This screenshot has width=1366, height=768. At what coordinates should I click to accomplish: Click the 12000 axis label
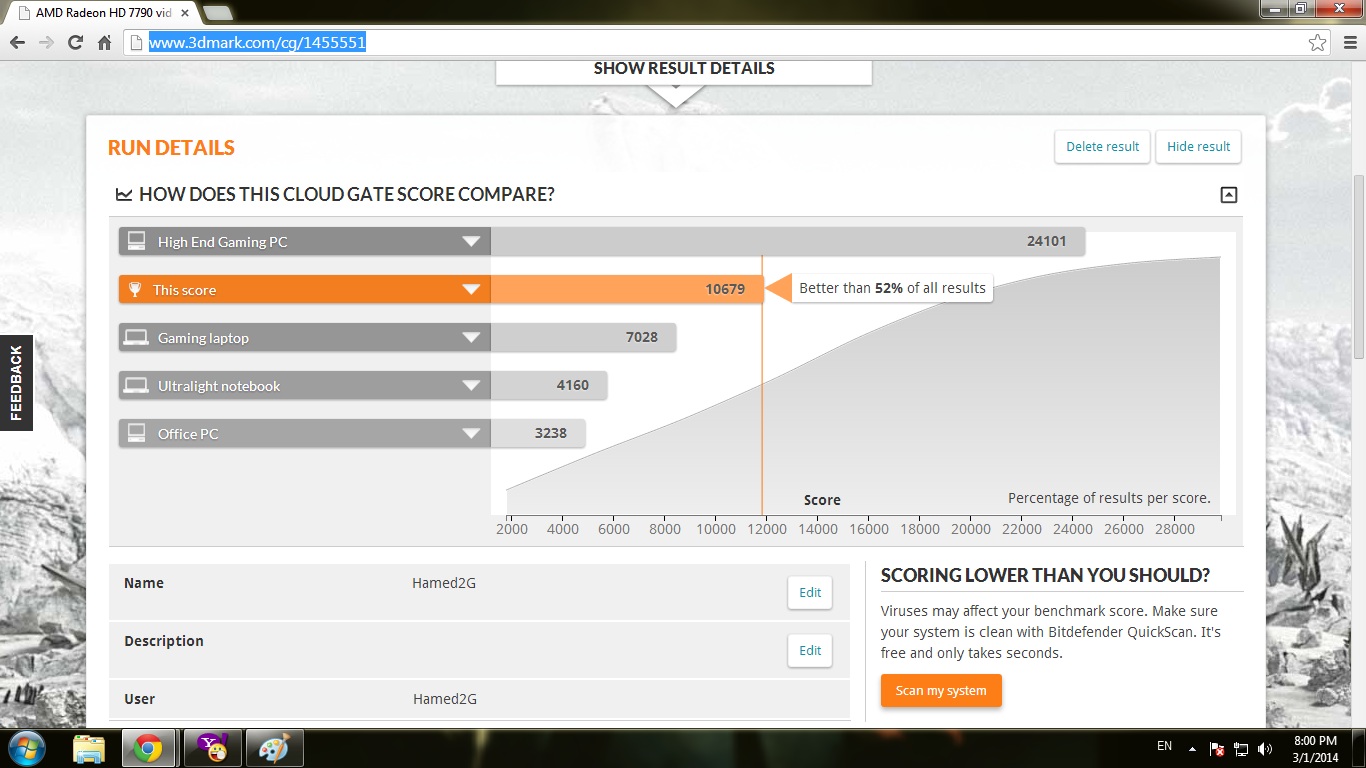tap(767, 529)
